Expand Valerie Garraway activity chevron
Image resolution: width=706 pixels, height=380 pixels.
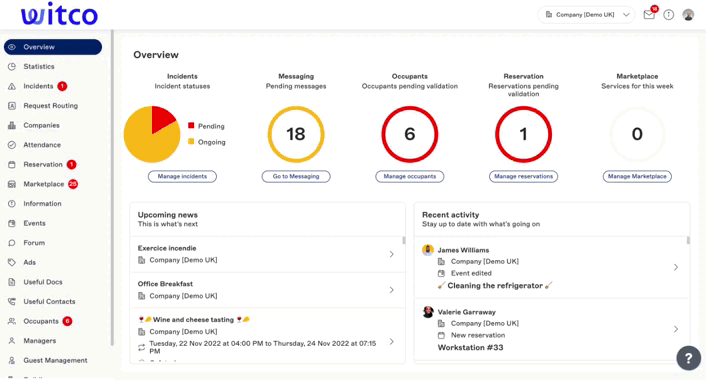coord(676,329)
